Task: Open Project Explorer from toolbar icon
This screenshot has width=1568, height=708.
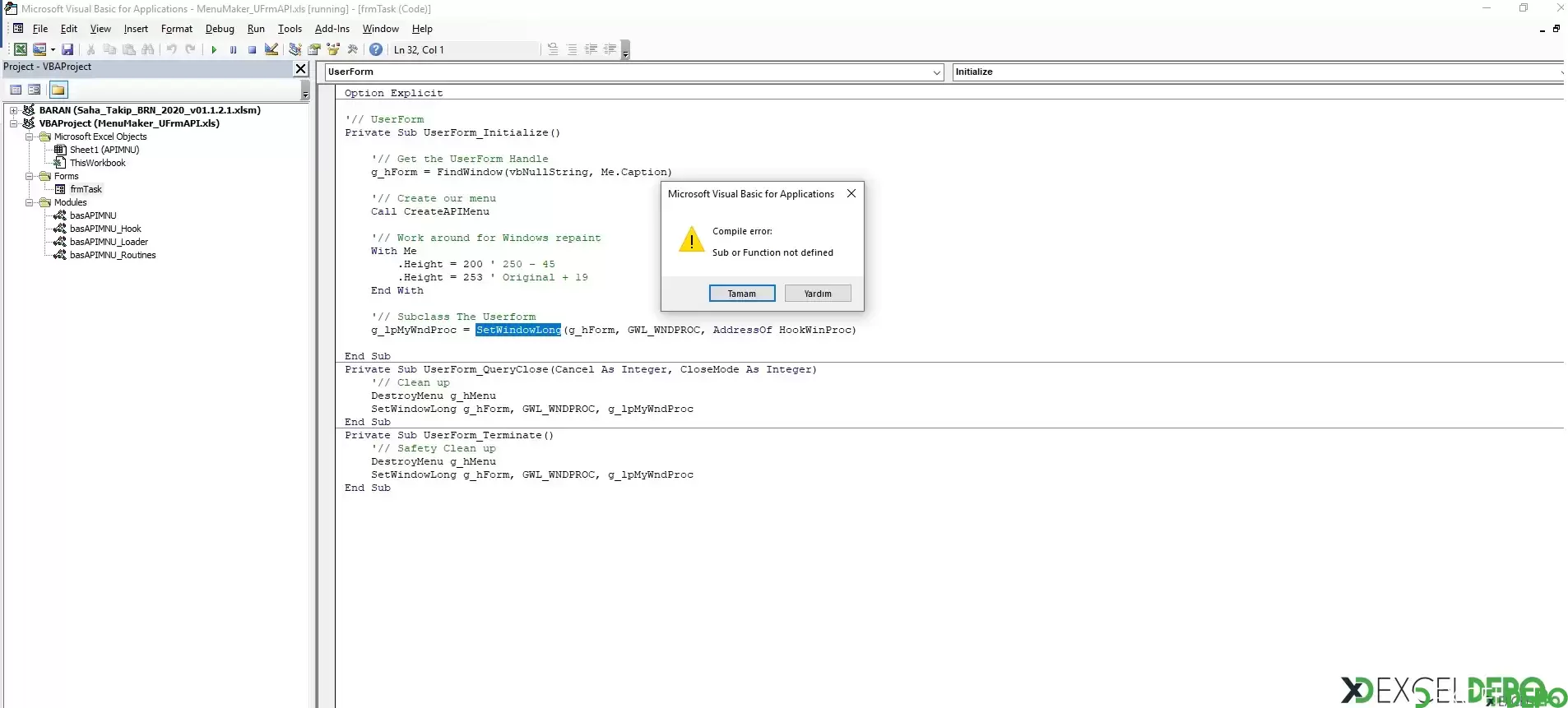Action: tap(295, 49)
